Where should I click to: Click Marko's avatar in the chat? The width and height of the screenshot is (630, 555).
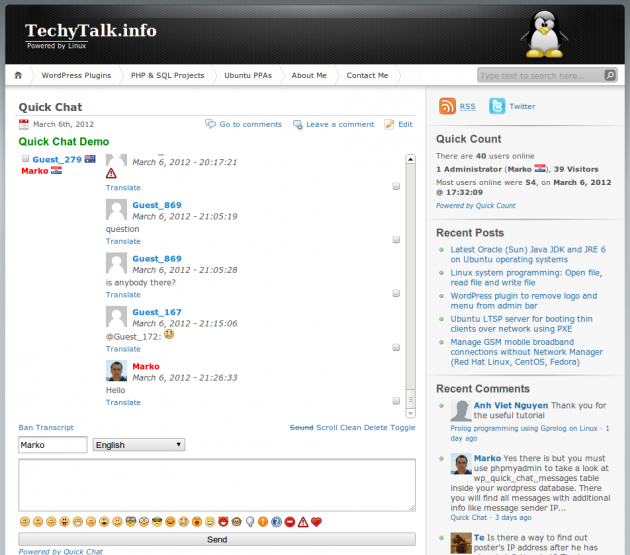[116, 371]
